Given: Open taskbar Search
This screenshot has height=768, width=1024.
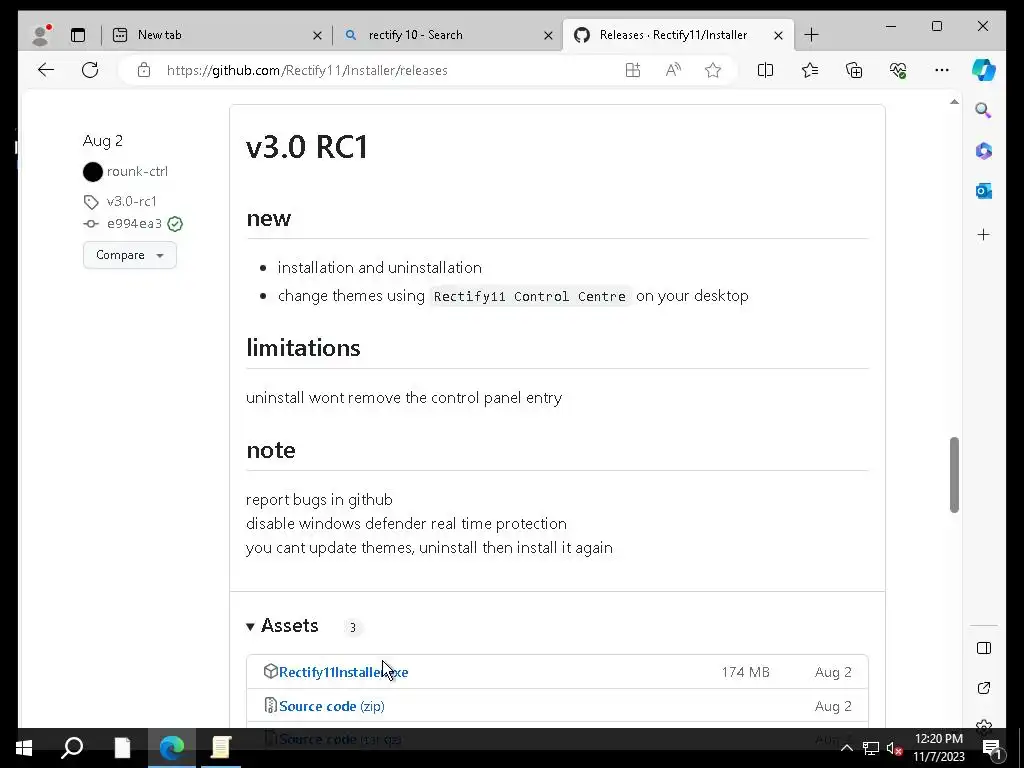Looking at the screenshot, I should (72, 748).
